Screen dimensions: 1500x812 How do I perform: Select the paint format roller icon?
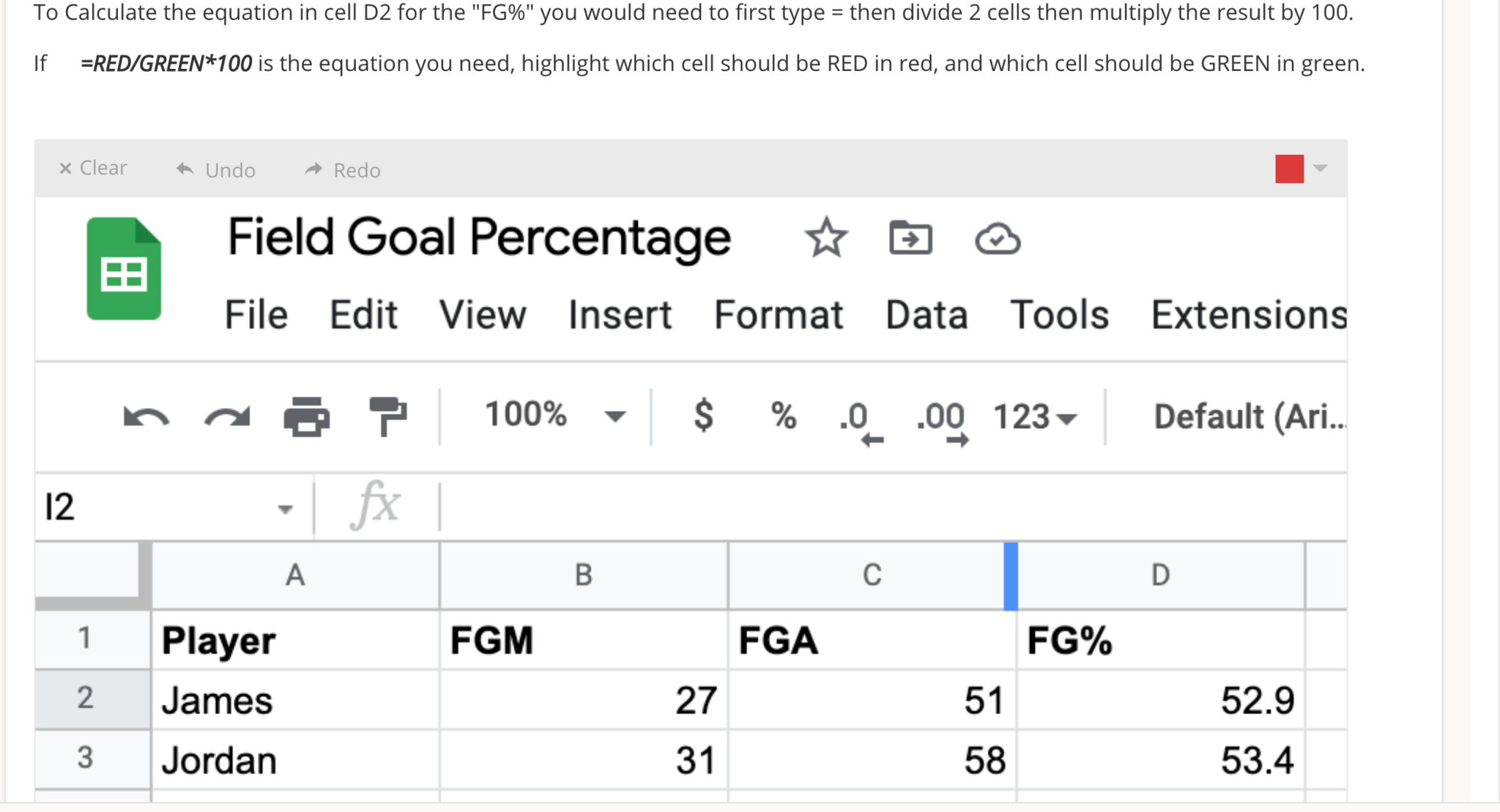click(387, 416)
